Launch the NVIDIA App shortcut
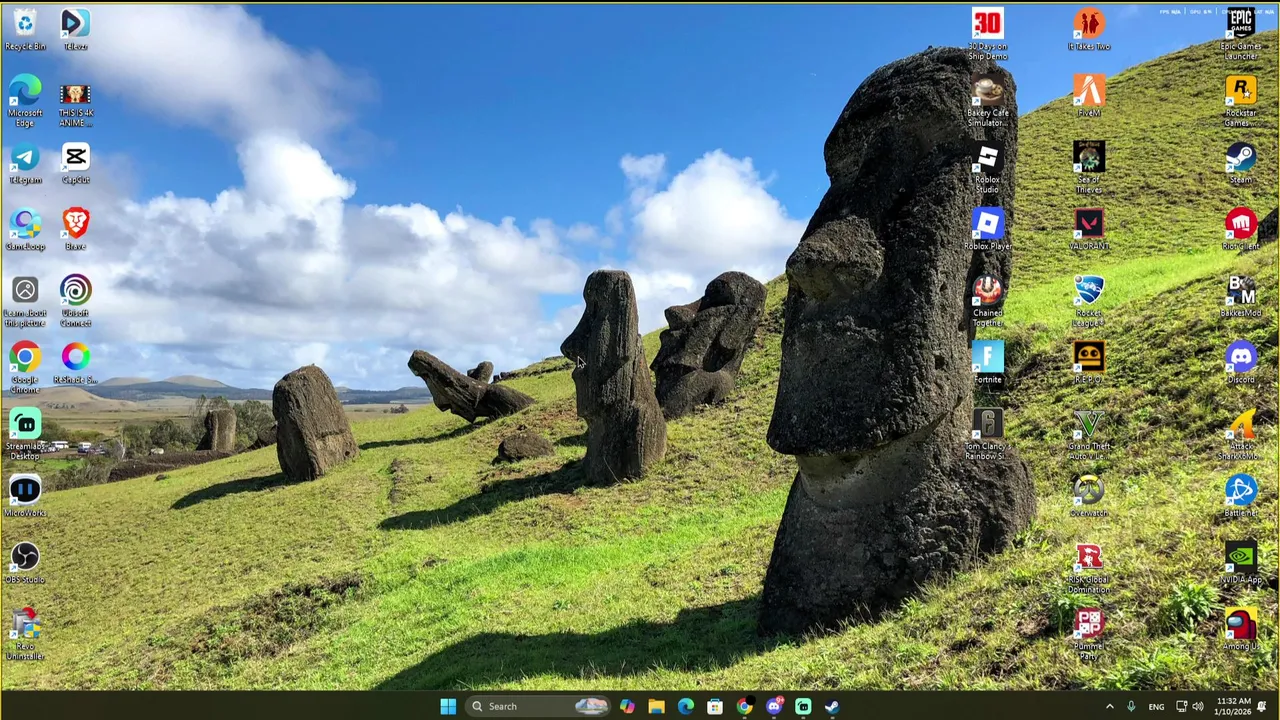This screenshot has width=1280, height=720. click(x=1241, y=563)
